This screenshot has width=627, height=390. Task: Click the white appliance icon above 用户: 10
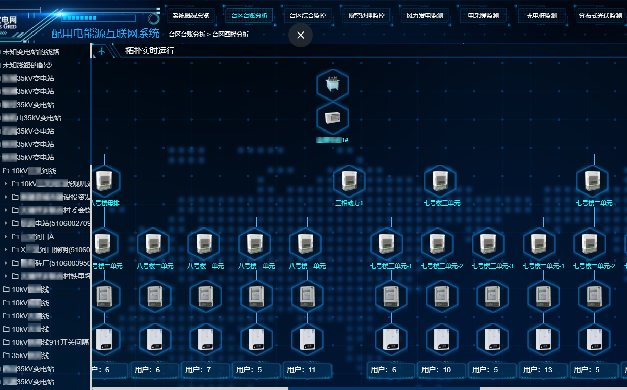(442, 340)
